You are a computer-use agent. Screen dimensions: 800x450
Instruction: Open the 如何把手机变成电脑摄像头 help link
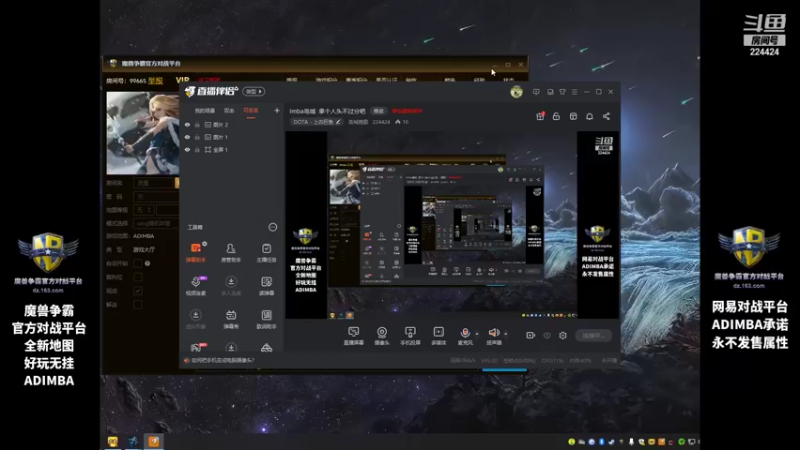coord(222,360)
